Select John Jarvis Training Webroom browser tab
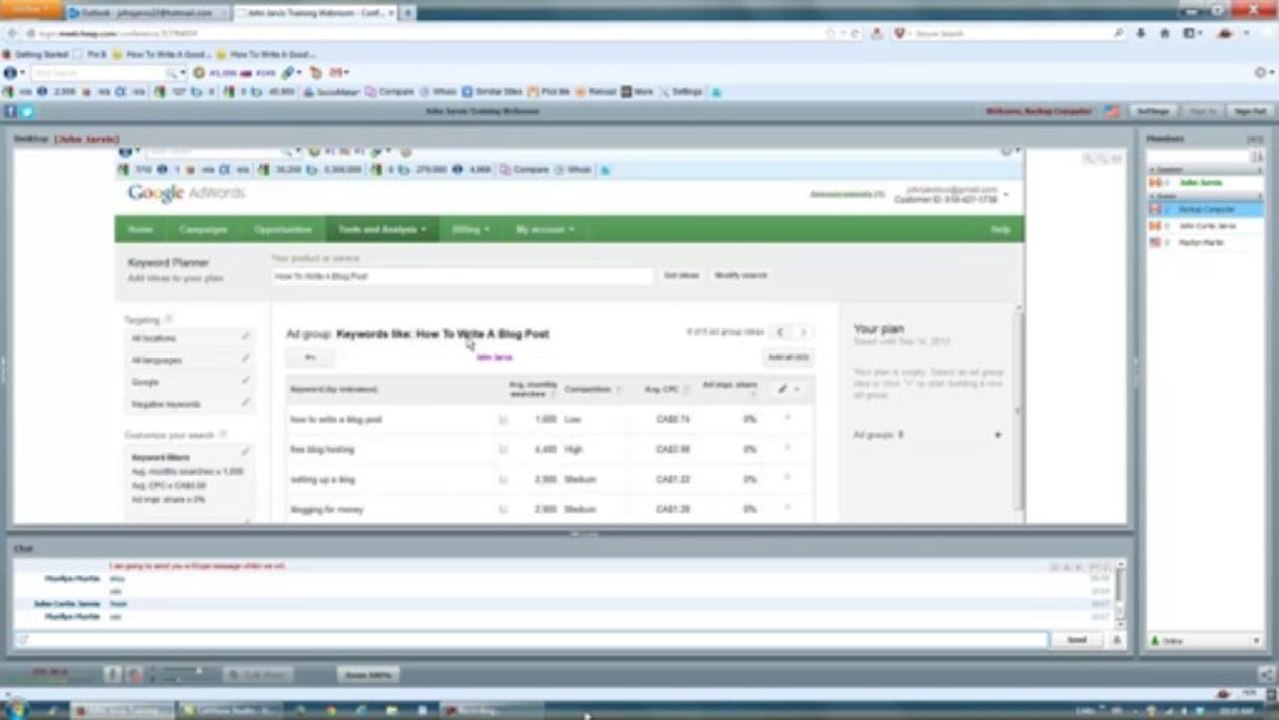Viewport: 1279px width, 720px height. 315,13
